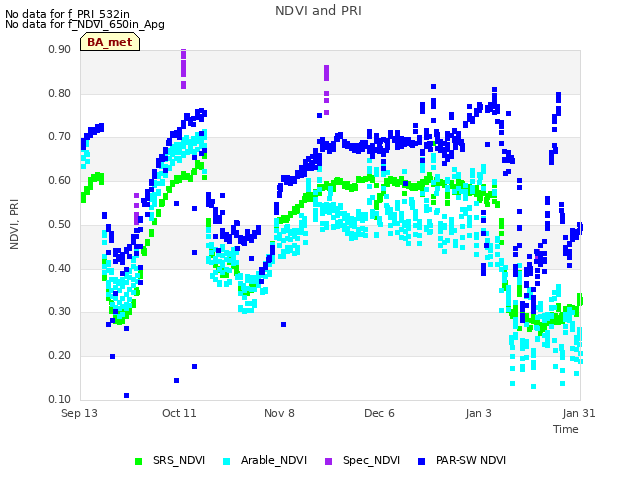Click the Jan 31 x-axis tick label
The height and width of the screenshot is (480, 640).
click(579, 413)
